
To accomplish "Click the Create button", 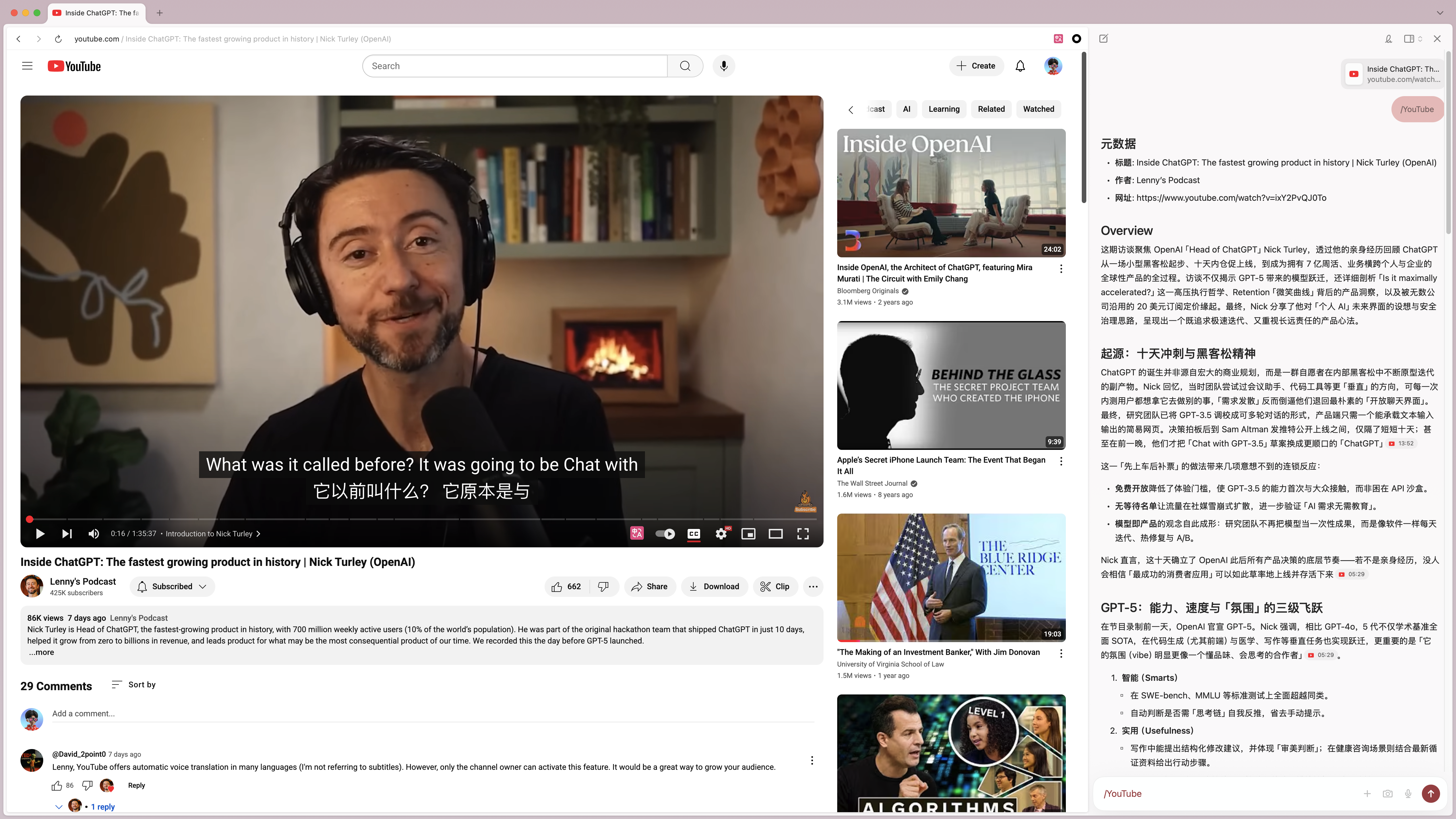I will click(976, 66).
